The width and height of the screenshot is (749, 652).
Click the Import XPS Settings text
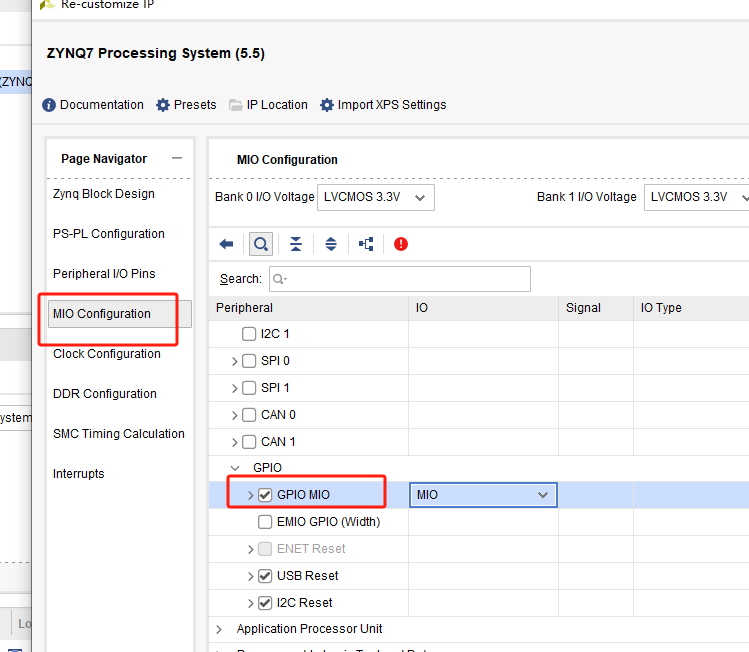click(x=392, y=105)
